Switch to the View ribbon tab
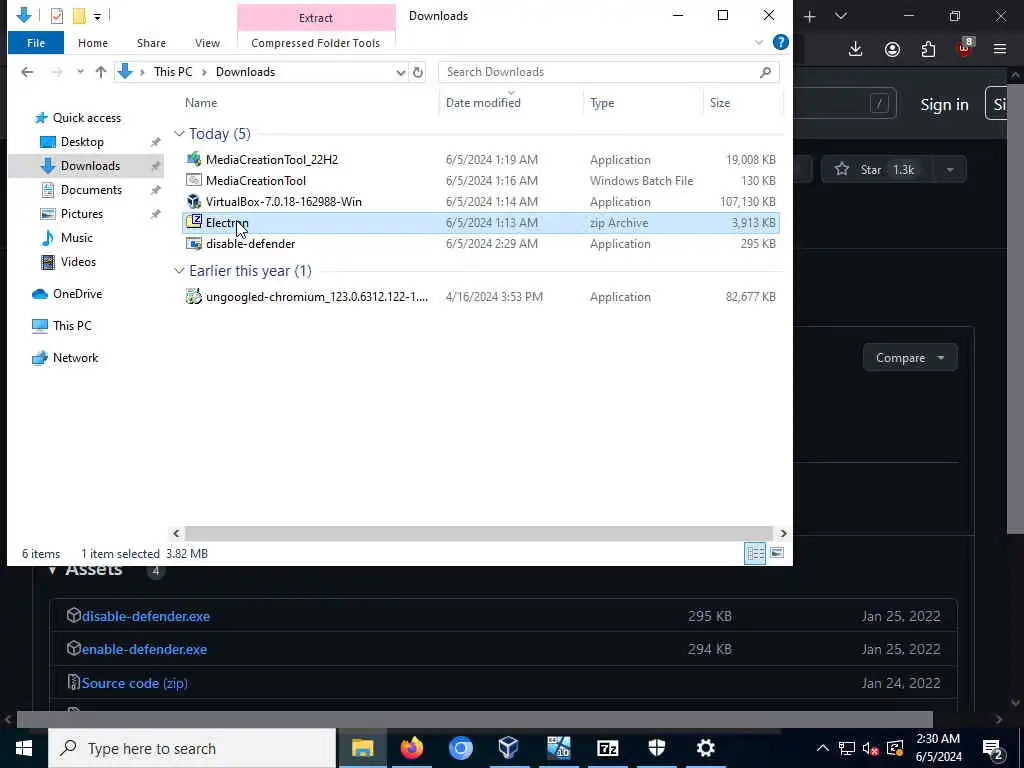 (x=207, y=43)
